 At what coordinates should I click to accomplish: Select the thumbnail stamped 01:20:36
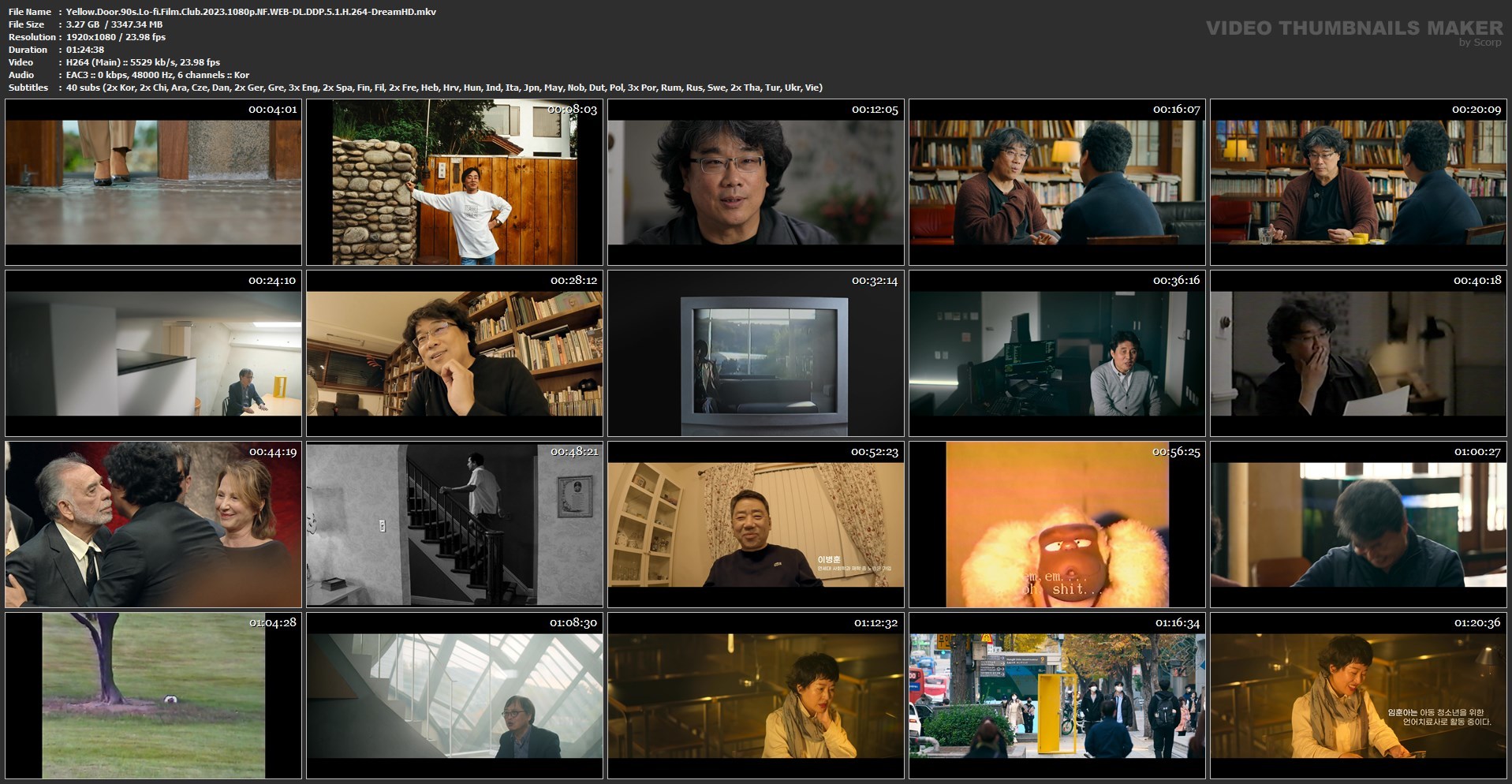point(1358,696)
